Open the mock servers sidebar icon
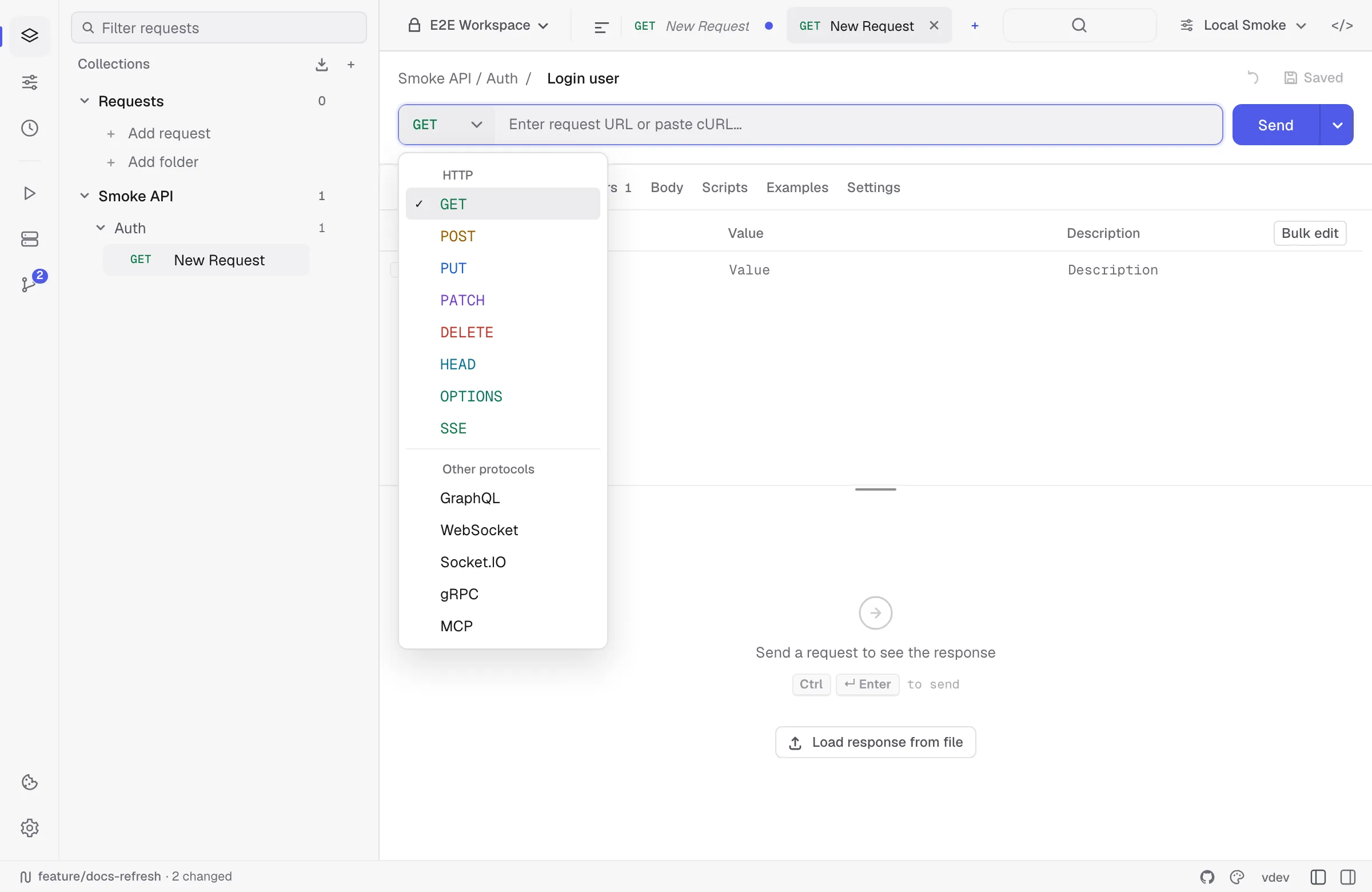Viewport: 1372px width, 892px height. tap(29, 238)
